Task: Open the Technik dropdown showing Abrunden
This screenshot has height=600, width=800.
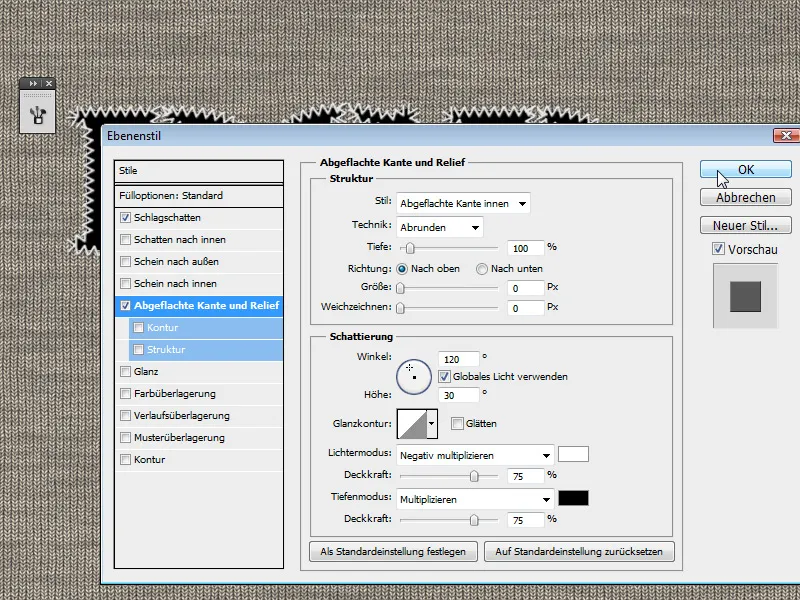Action: [440, 227]
